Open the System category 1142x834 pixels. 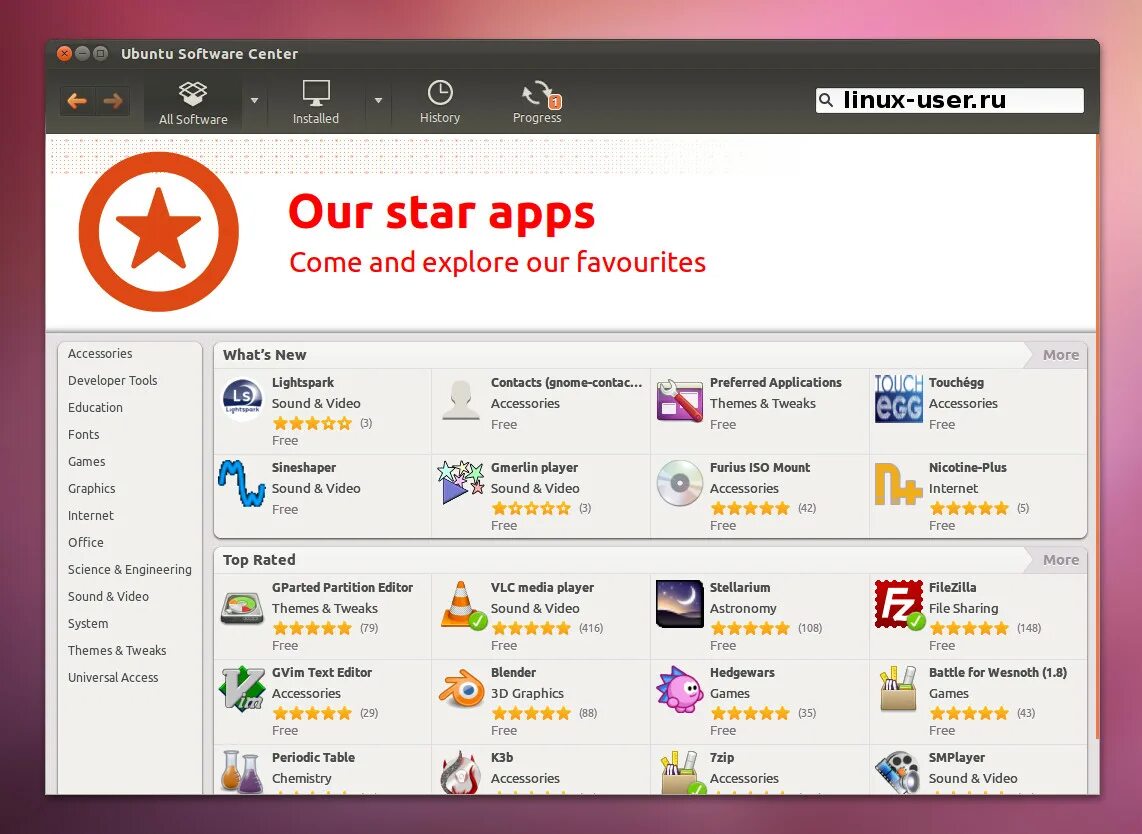coord(88,623)
